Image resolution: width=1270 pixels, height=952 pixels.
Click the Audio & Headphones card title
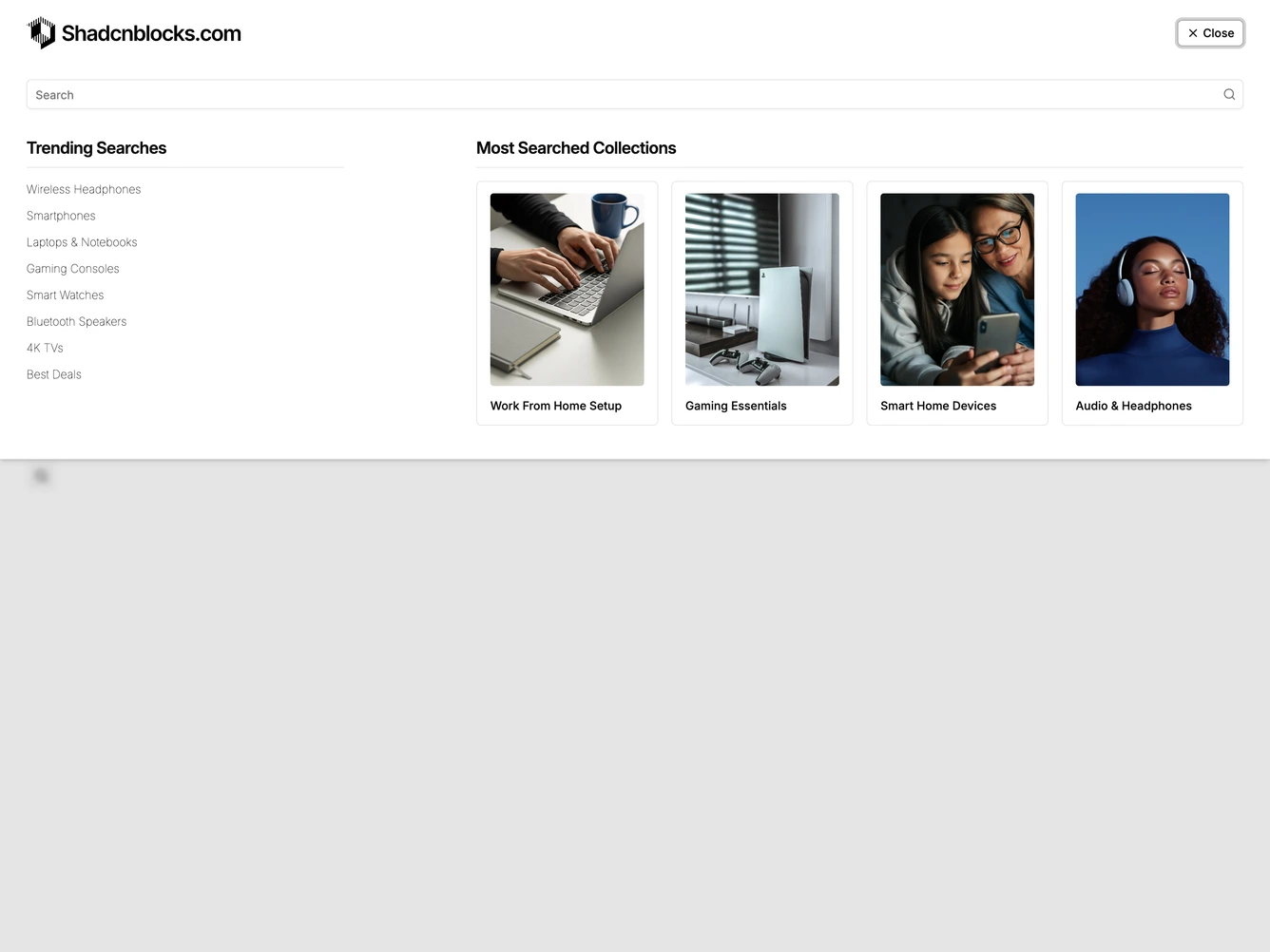(1134, 406)
